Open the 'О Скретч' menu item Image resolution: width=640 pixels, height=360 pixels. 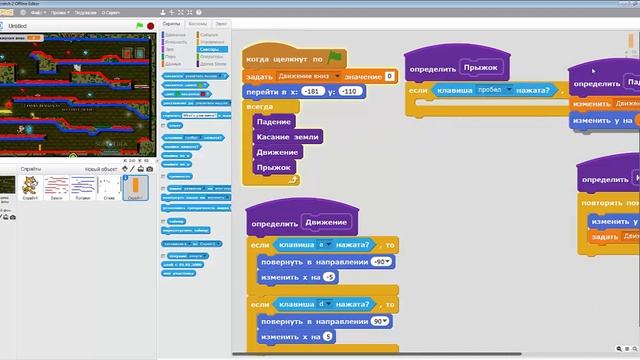pos(111,13)
